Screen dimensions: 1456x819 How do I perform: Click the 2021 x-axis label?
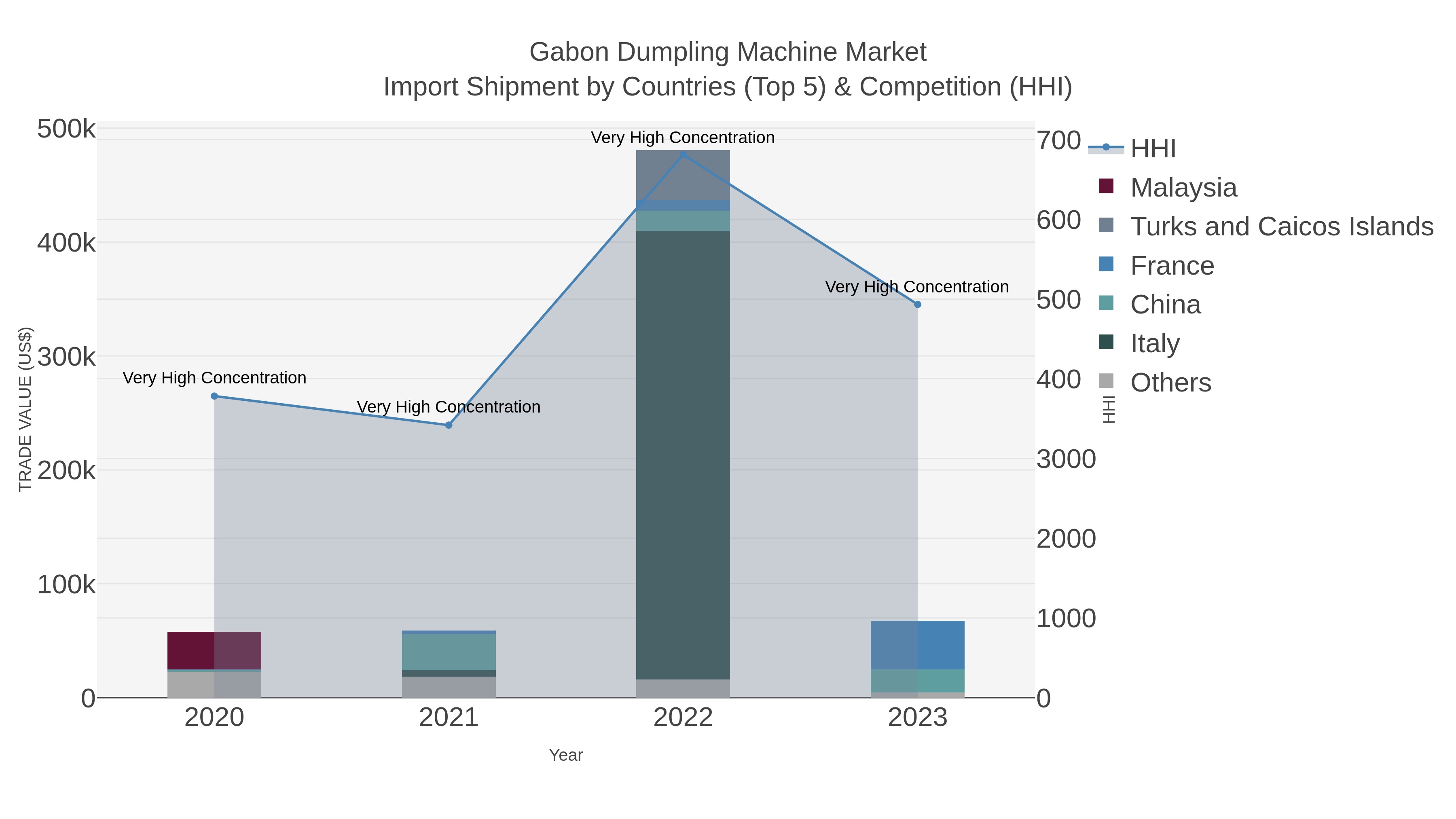pos(449,718)
